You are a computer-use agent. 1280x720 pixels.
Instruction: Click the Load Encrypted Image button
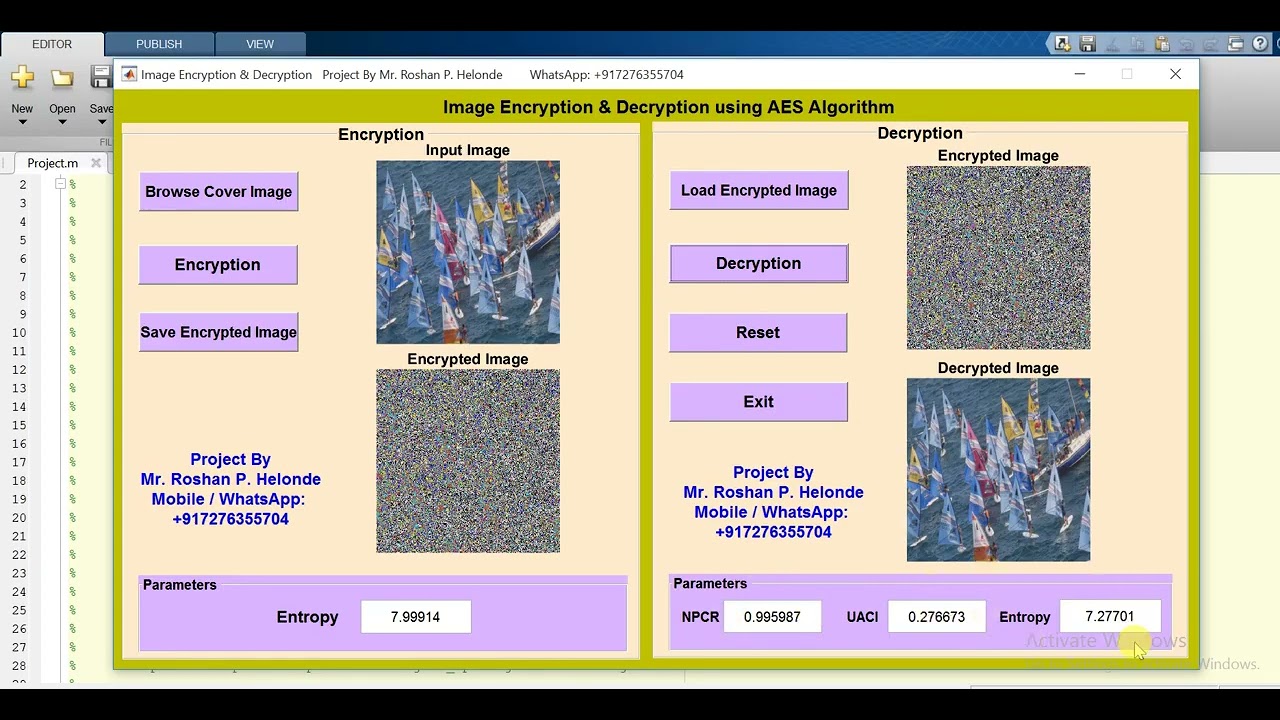click(x=759, y=190)
